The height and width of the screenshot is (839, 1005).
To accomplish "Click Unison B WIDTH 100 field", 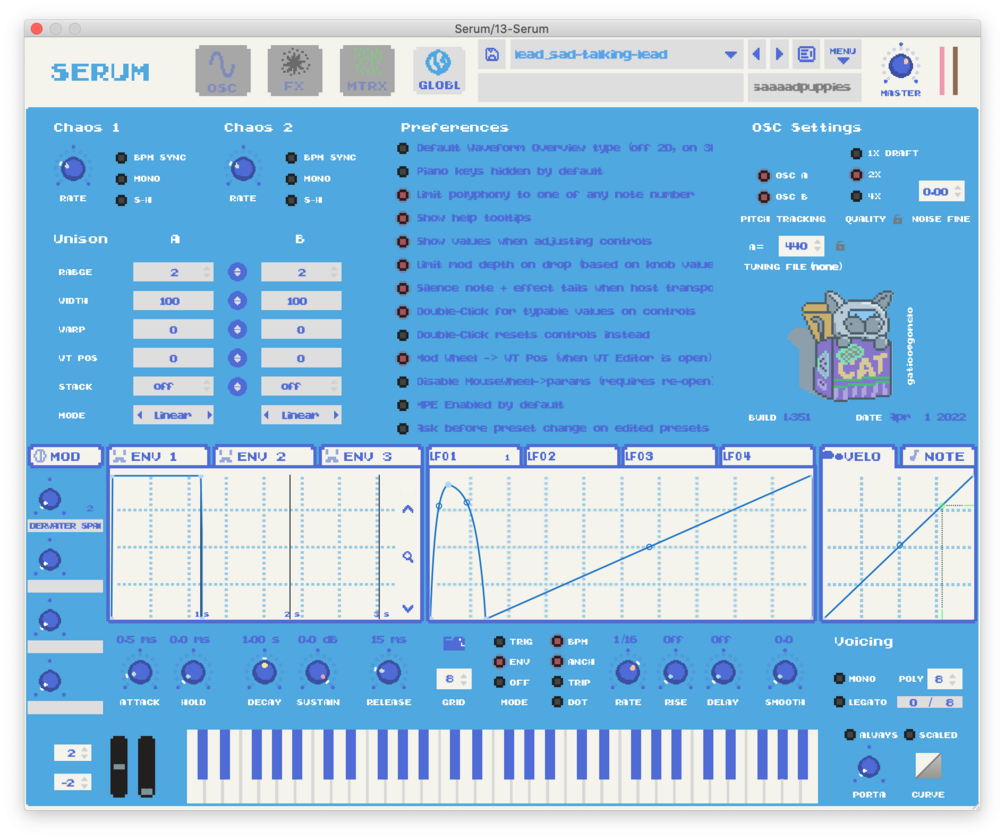I will (x=301, y=301).
